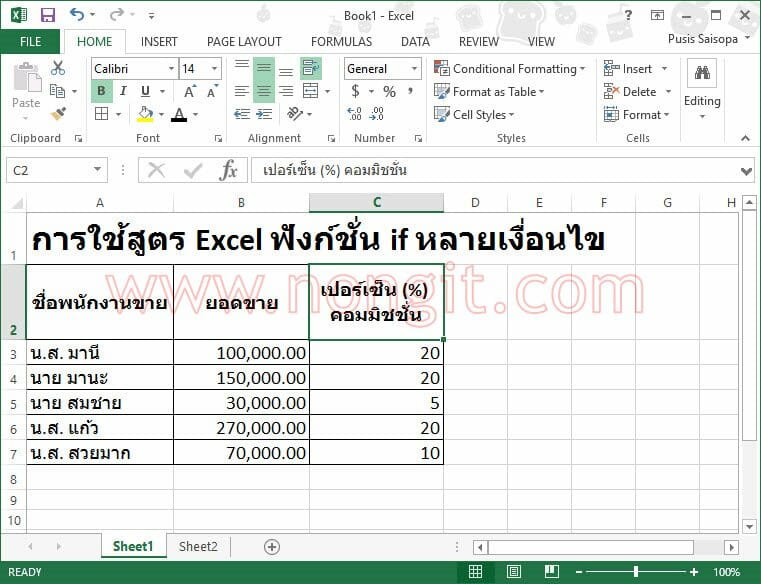Open the General number format dropdown
This screenshot has width=761, height=584.
(414, 68)
